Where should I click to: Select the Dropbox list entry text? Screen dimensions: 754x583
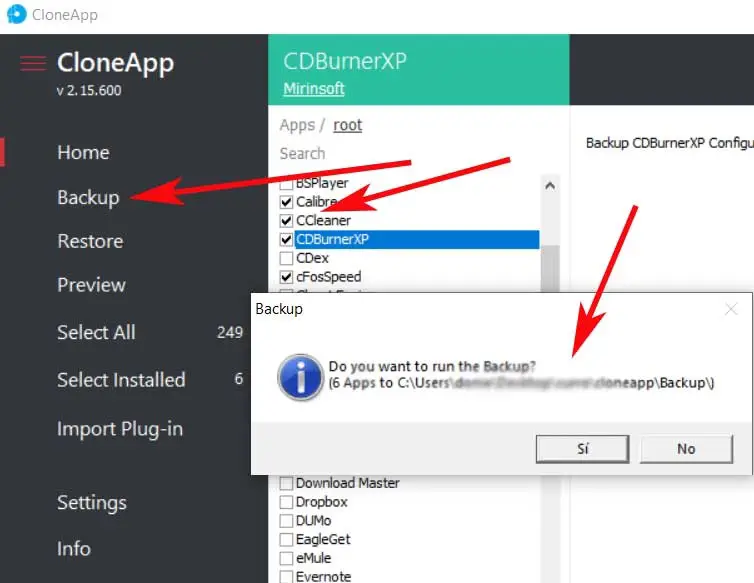click(321, 502)
